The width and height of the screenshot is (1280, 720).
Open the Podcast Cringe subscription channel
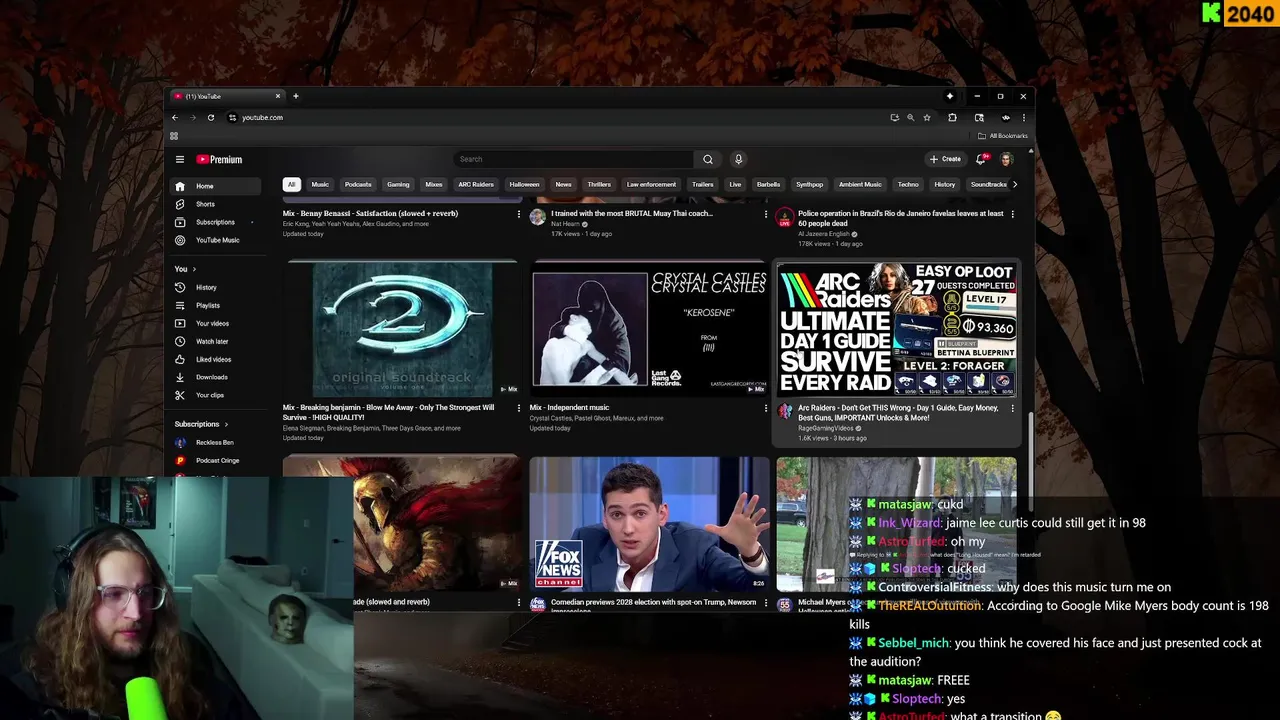(217, 460)
